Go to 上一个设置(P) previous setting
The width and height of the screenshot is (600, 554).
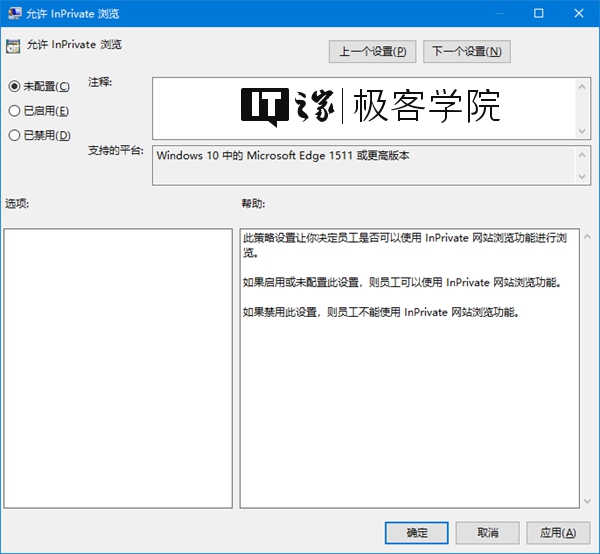tap(372, 51)
